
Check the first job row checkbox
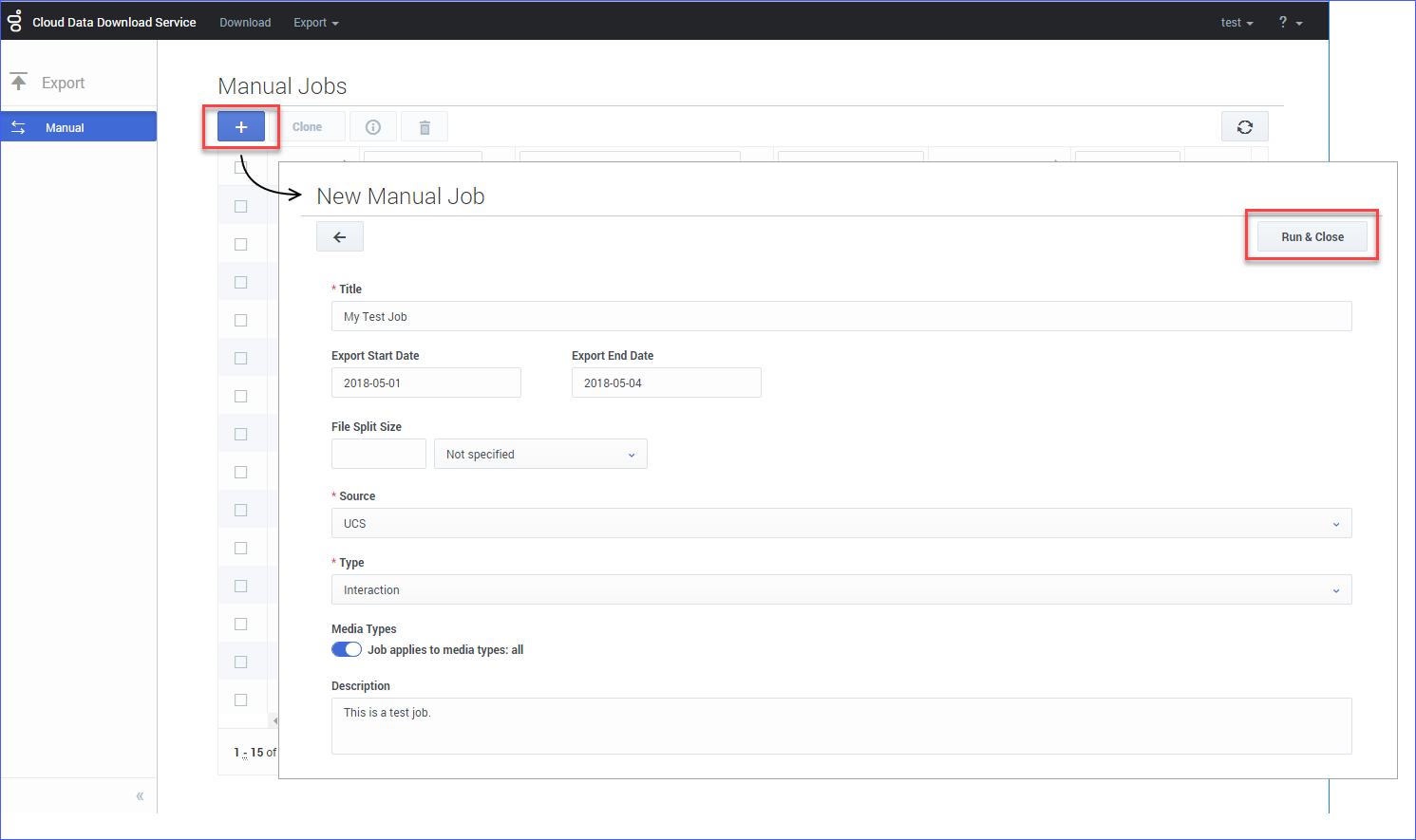(240, 167)
